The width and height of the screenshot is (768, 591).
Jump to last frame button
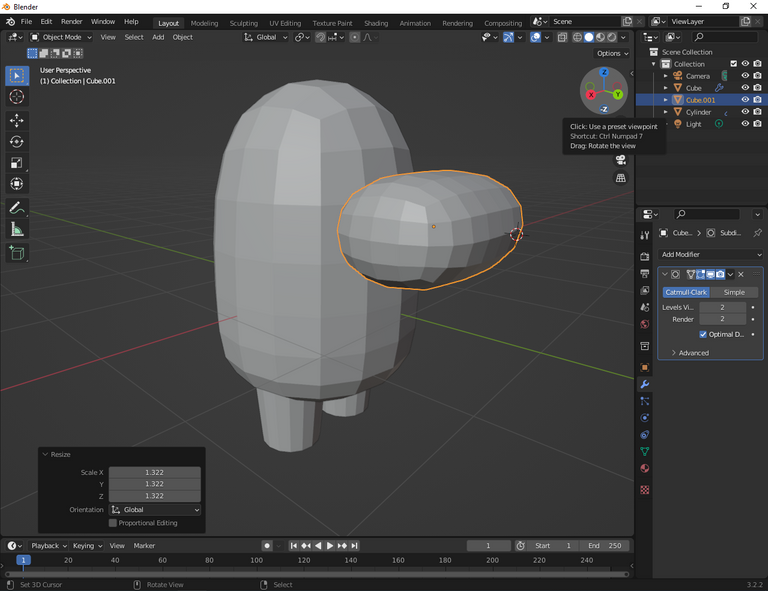(354, 546)
